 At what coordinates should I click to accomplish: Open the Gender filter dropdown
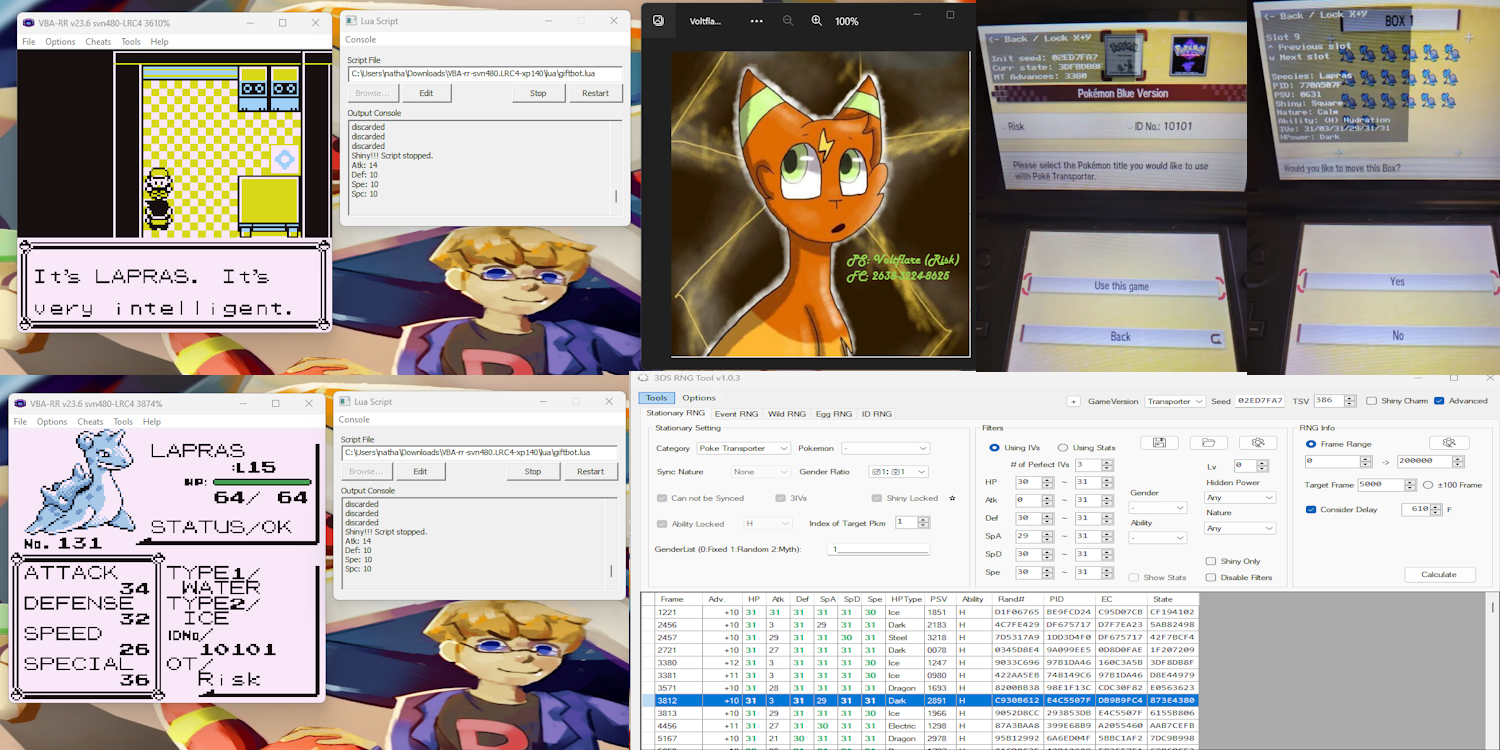click(1158, 508)
